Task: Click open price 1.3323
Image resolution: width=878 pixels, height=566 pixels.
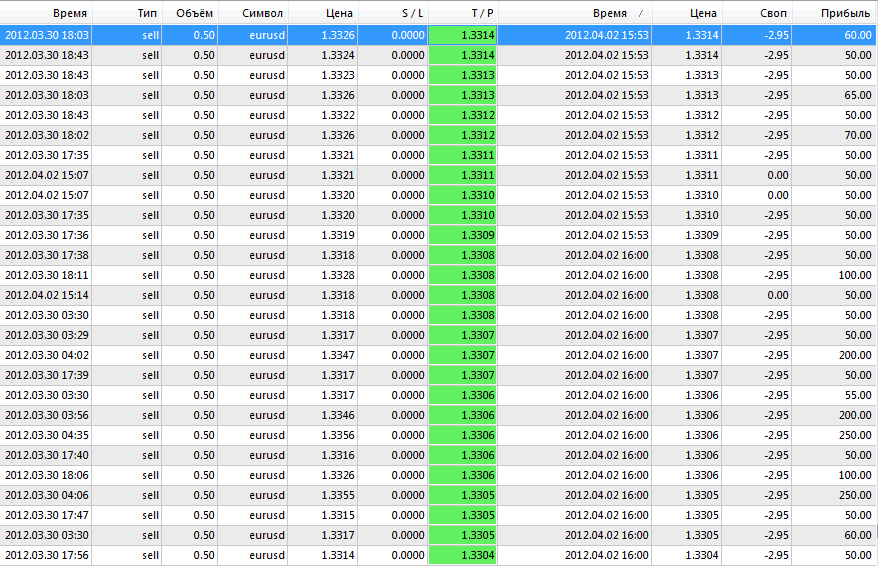Action: coord(338,75)
